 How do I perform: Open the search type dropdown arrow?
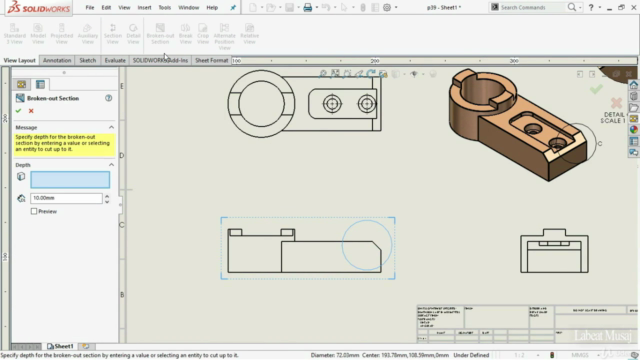coord(580,7)
